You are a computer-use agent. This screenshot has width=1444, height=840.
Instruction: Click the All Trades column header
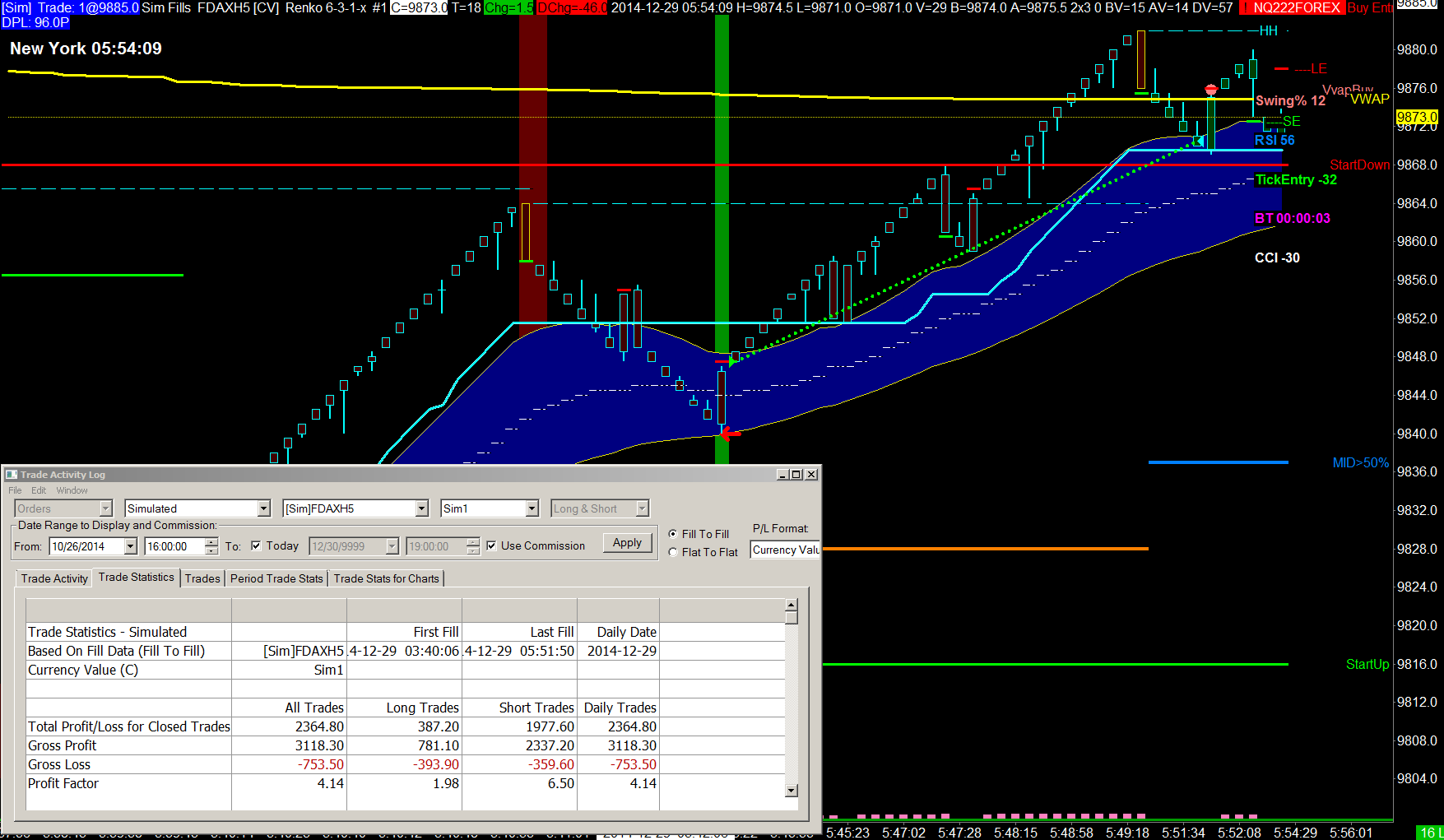314,708
